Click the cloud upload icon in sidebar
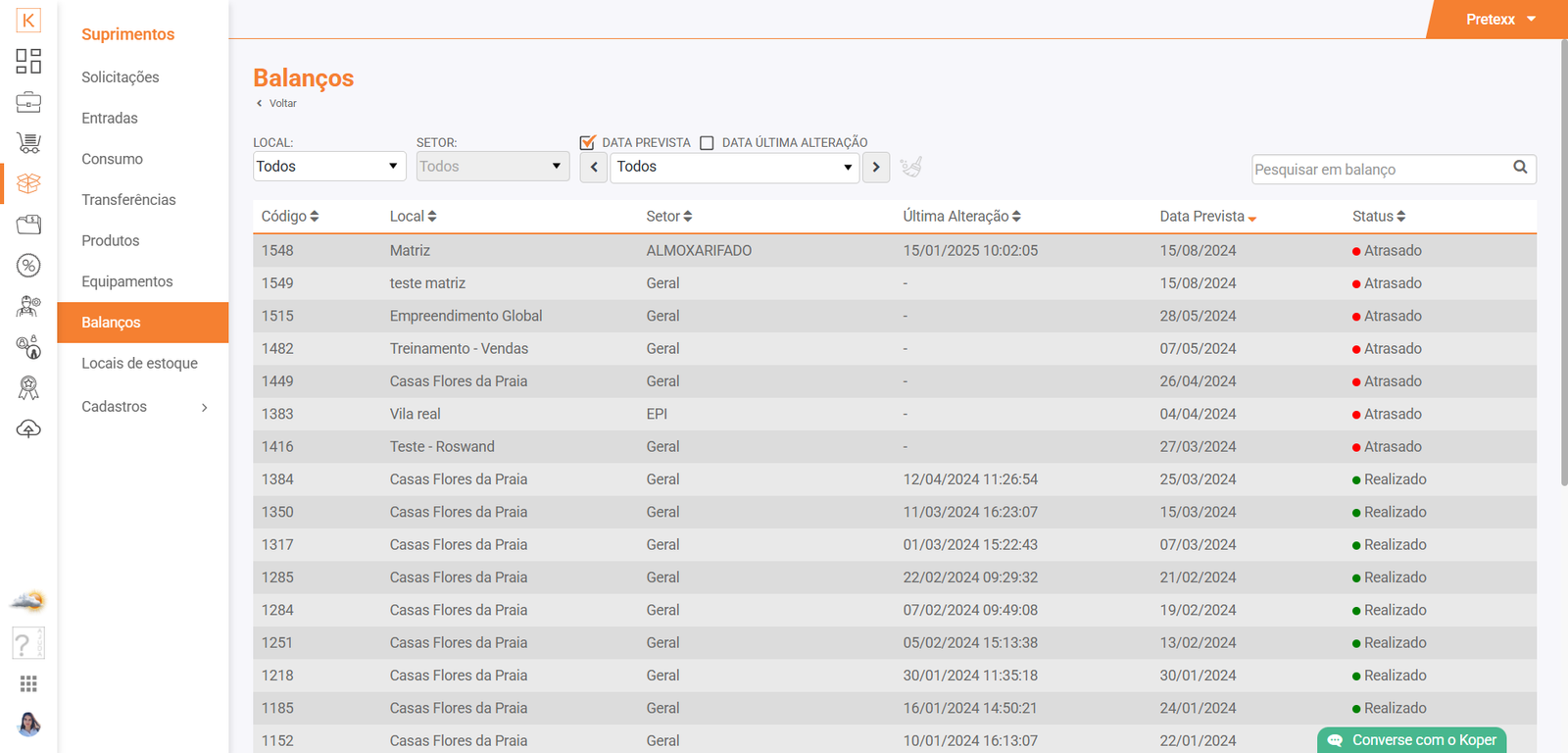Viewport: 1568px width, 753px height. pyautogui.click(x=28, y=429)
